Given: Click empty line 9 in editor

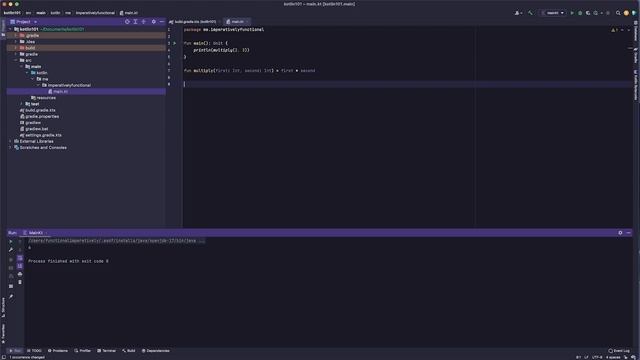Looking at the screenshot, I should pos(407,84).
